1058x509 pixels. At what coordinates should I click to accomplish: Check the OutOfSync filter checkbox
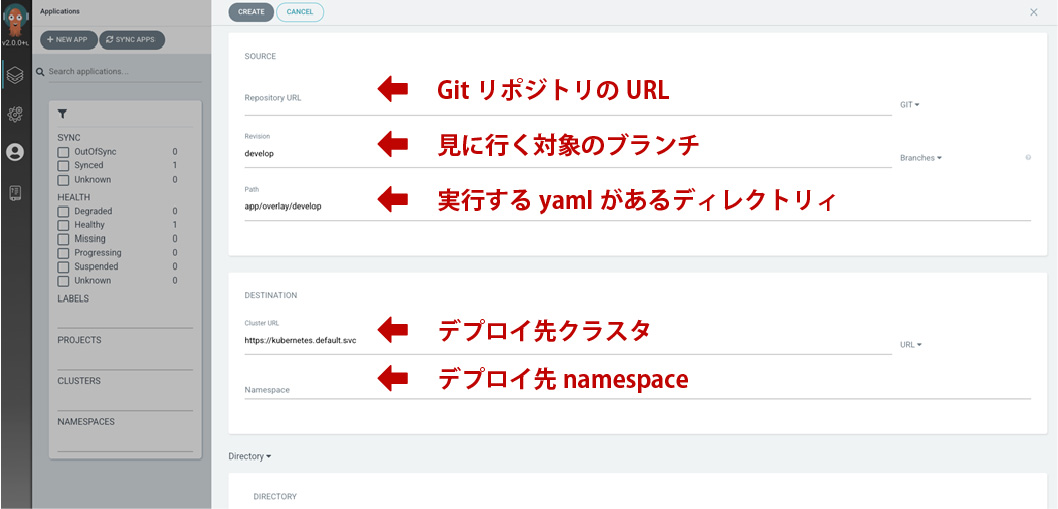[64, 152]
